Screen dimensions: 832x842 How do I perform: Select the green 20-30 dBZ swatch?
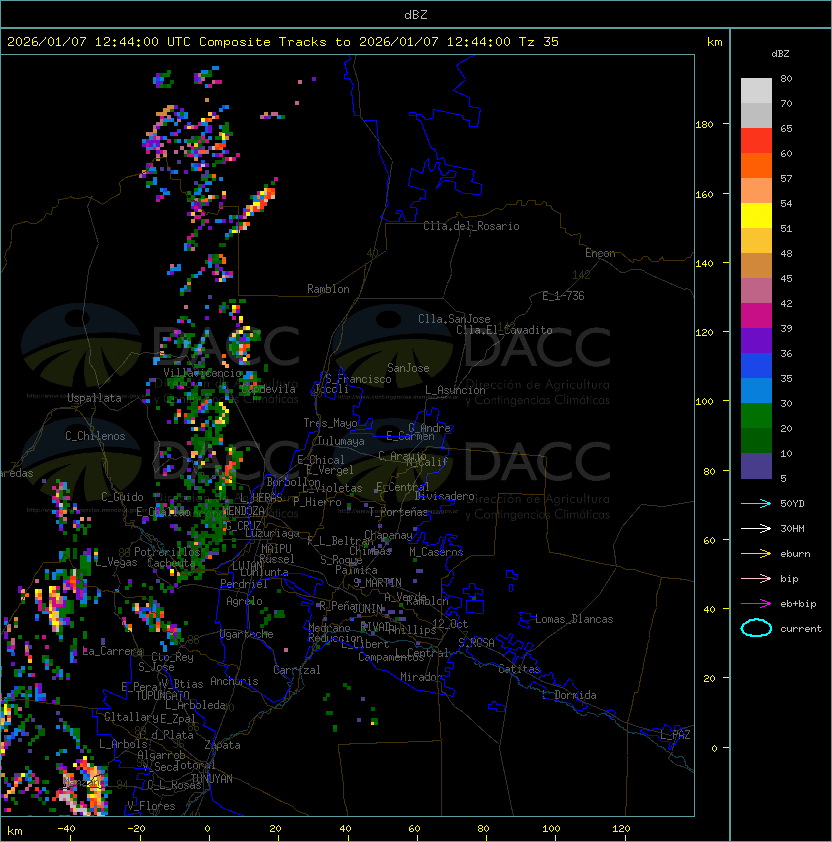pyautogui.click(x=756, y=416)
